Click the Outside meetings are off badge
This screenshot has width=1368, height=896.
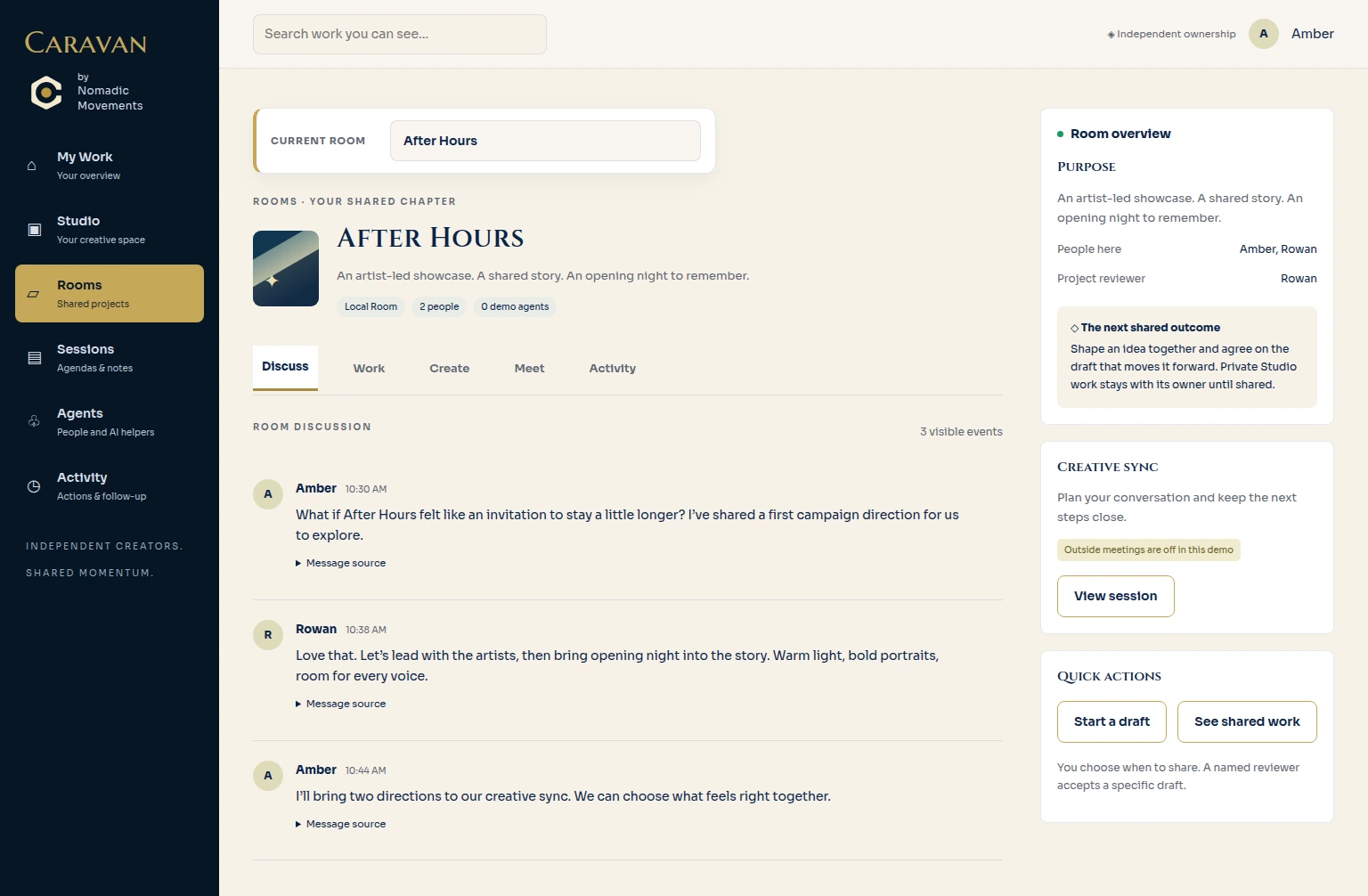point(1149,550)
